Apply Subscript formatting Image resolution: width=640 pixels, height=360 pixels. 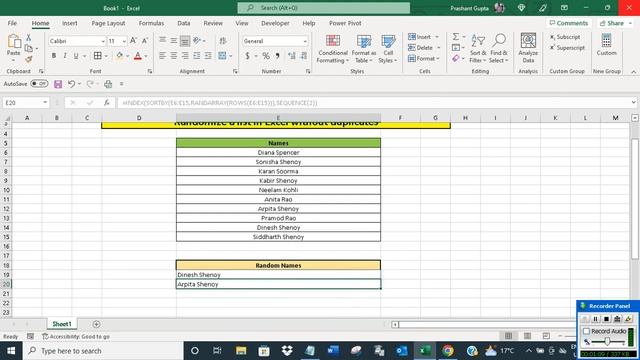pyautogui.click(x=564, y=37)
